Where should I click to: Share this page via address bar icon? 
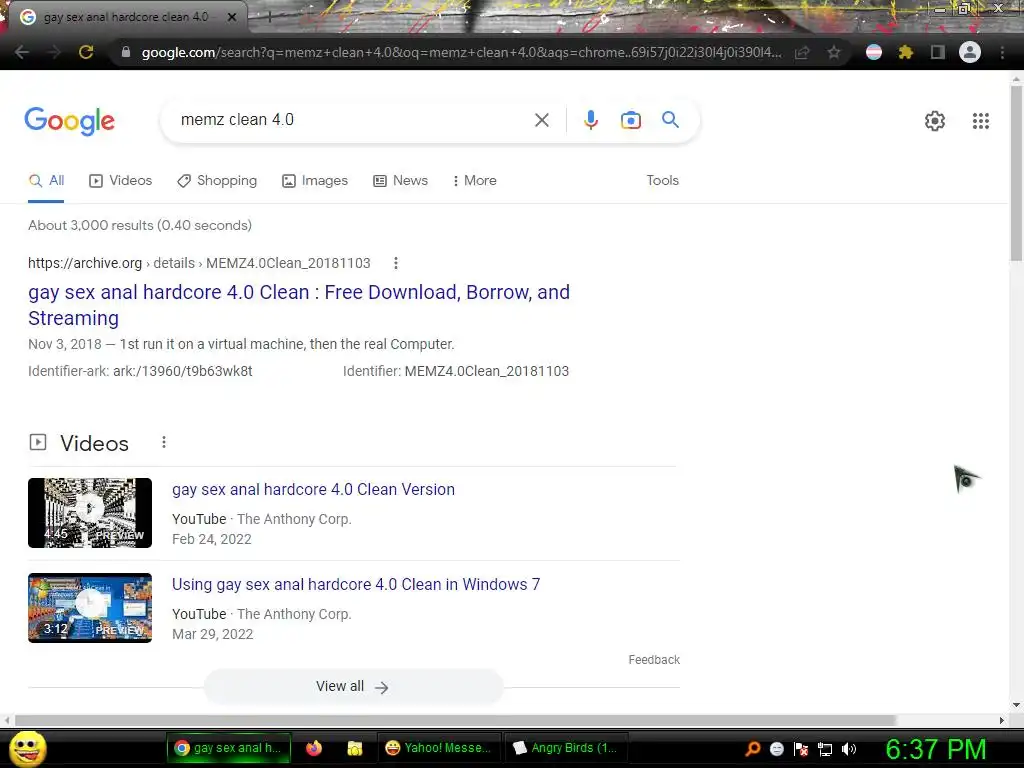pyautogui.click(x=802, y=52)
